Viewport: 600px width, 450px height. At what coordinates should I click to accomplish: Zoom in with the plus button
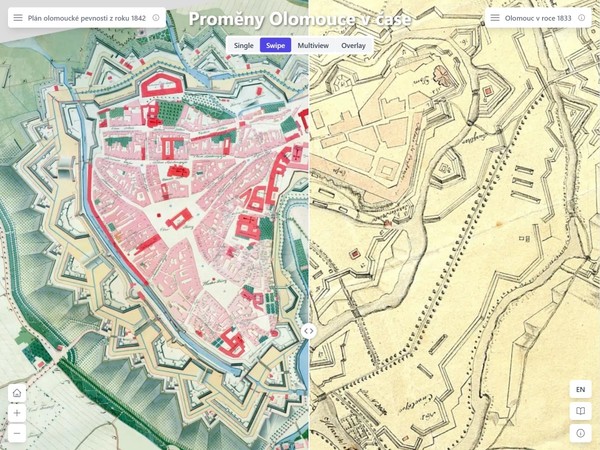(17, 413)
